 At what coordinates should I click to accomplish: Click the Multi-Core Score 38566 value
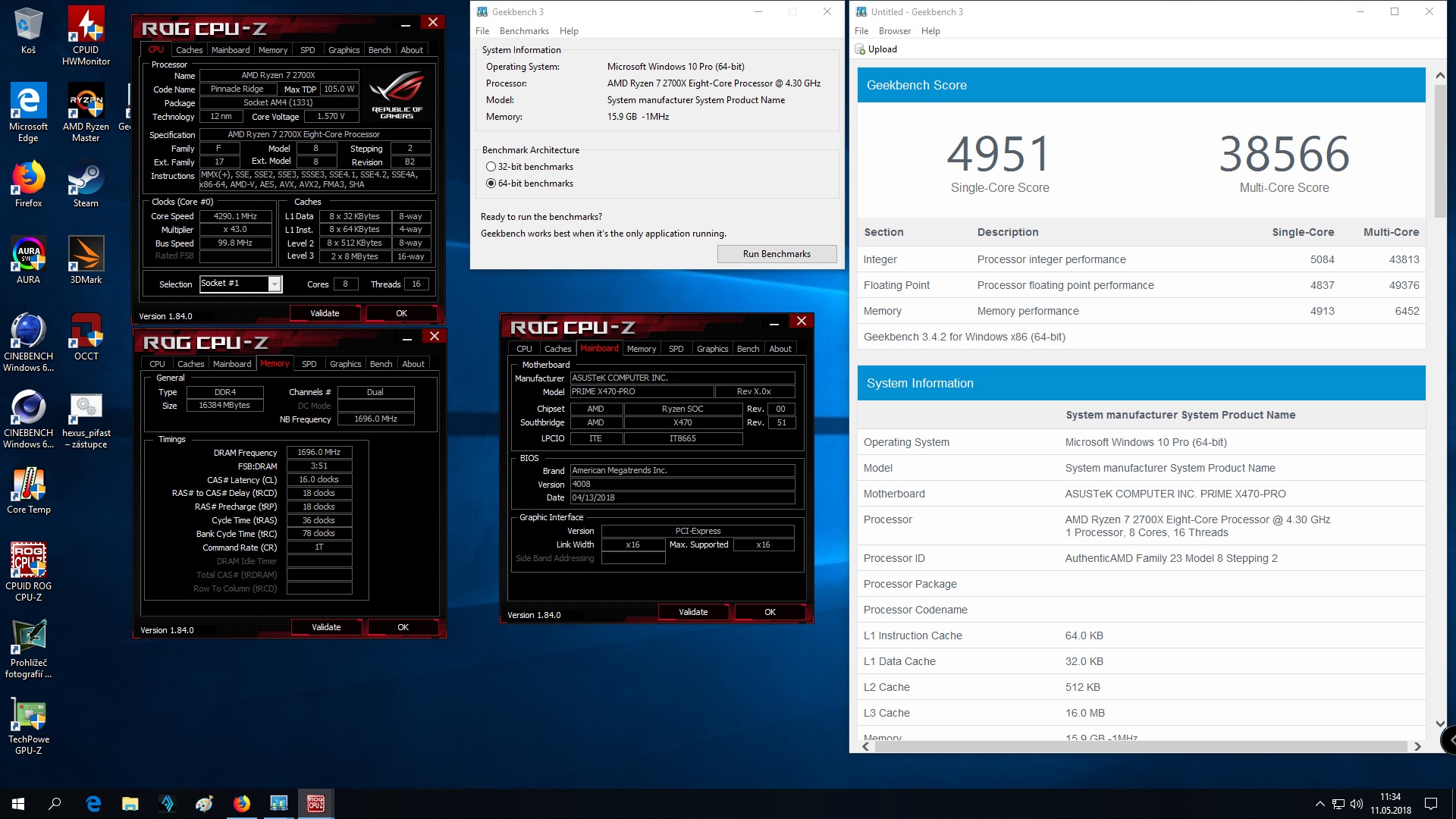(1284, 154)
